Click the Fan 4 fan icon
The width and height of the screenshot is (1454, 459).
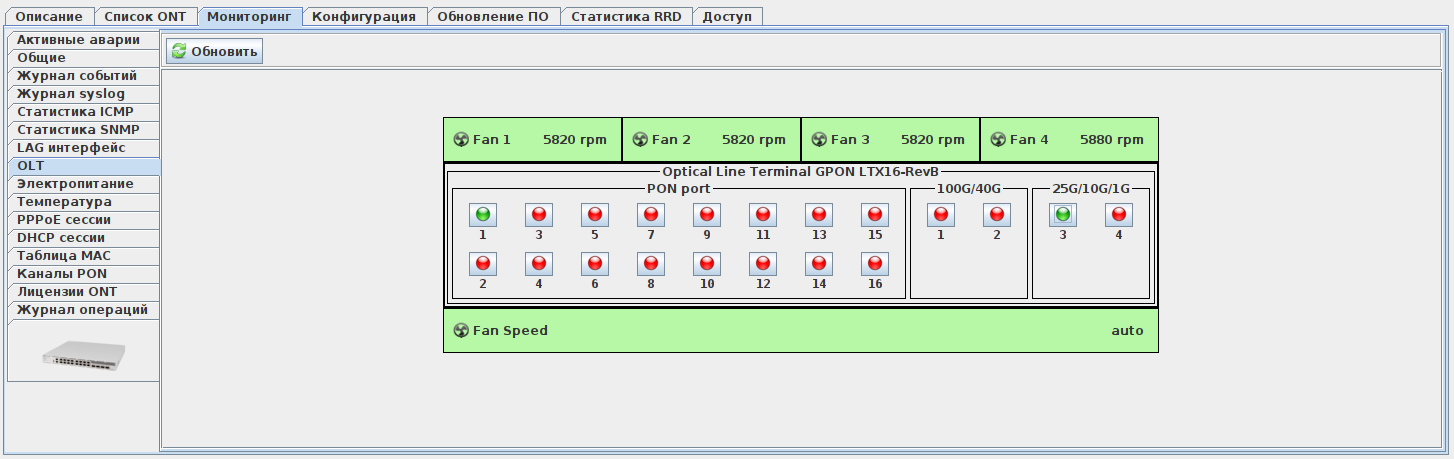(998, 140)
